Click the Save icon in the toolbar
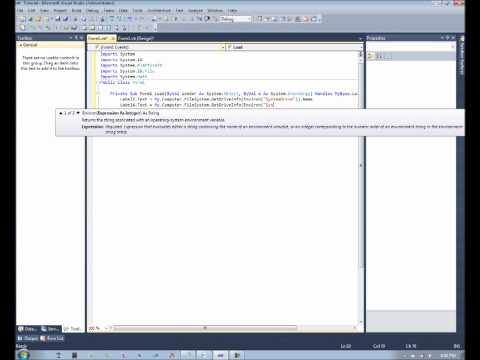This screenshot has height=360, width=480. click(x=58, y=19)
